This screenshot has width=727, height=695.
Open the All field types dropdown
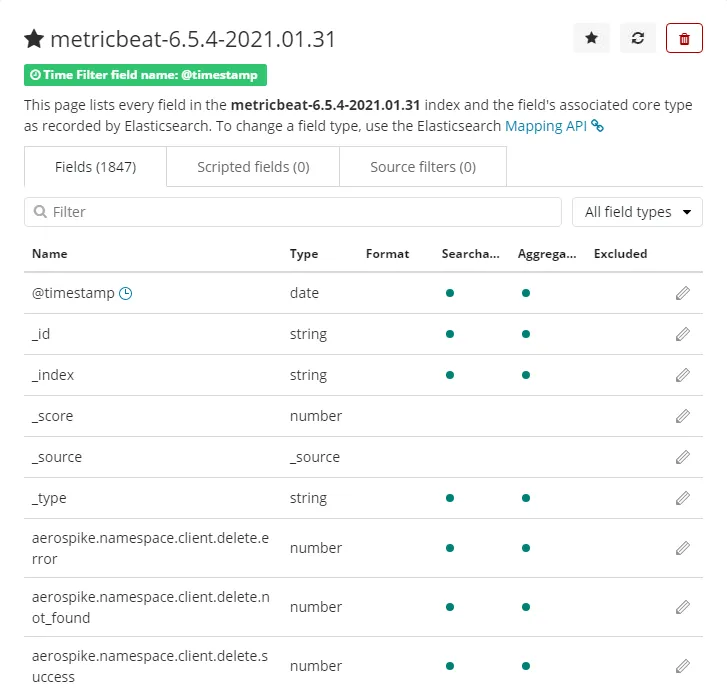tap(637, 212)
